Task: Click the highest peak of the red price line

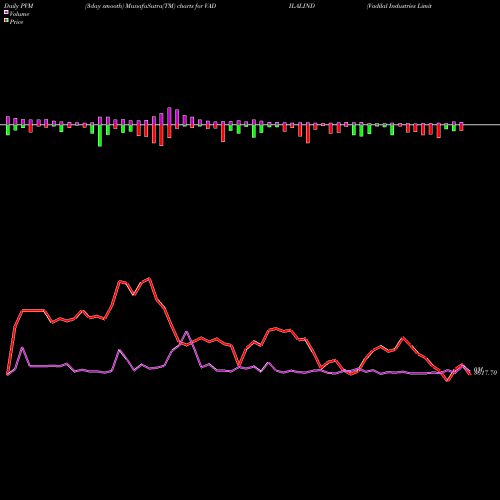Action: click(149, 278)
